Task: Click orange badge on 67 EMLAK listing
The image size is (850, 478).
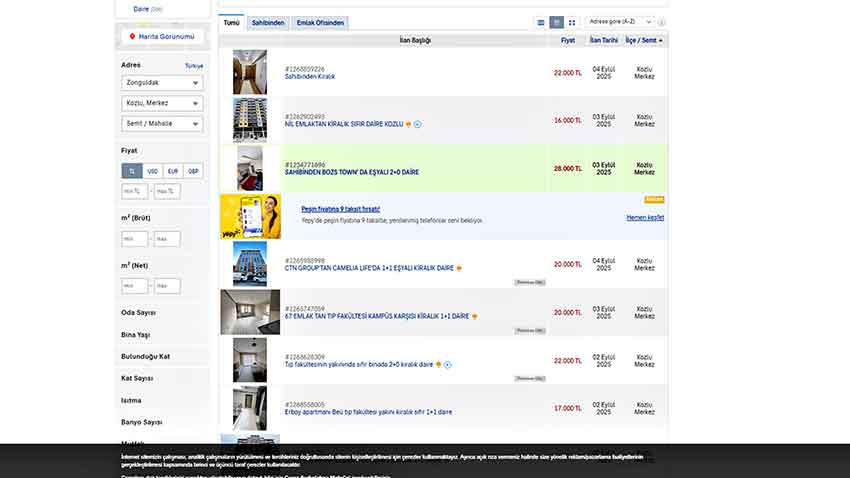Action: click(474, 316)
